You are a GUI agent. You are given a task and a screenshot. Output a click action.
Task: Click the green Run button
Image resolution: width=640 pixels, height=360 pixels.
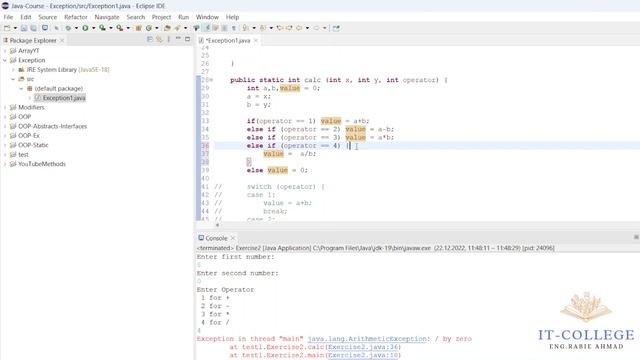pyautogui.click(x=85, y=28)
